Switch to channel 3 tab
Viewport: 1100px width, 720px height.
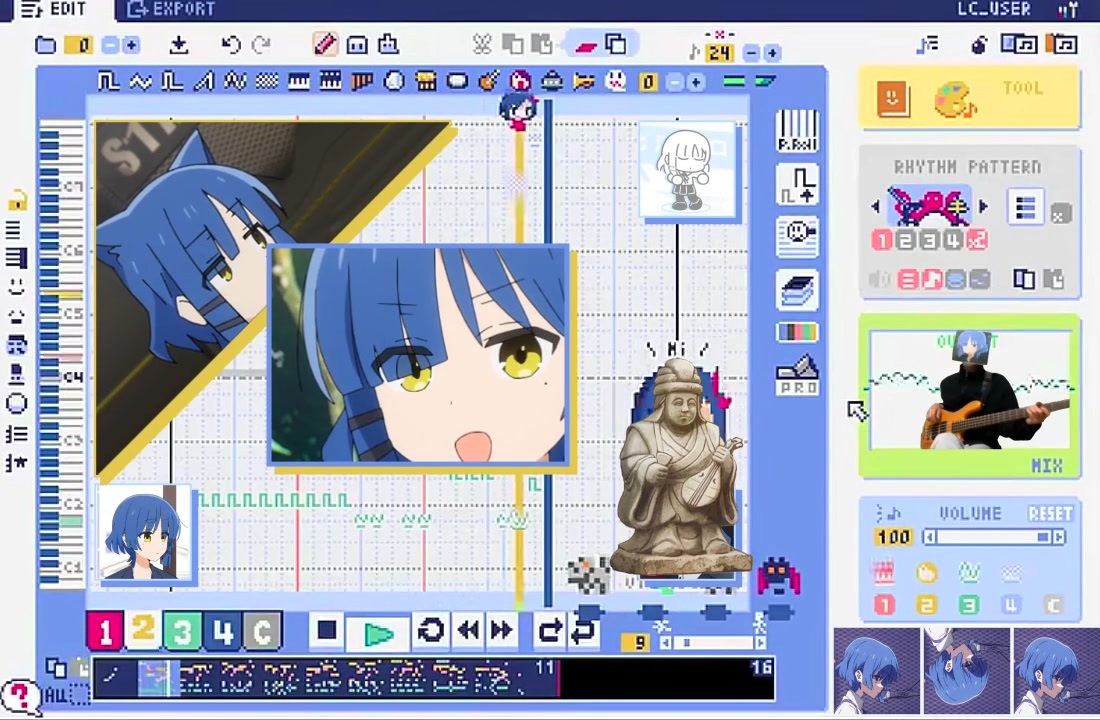(x=182, y=631)
